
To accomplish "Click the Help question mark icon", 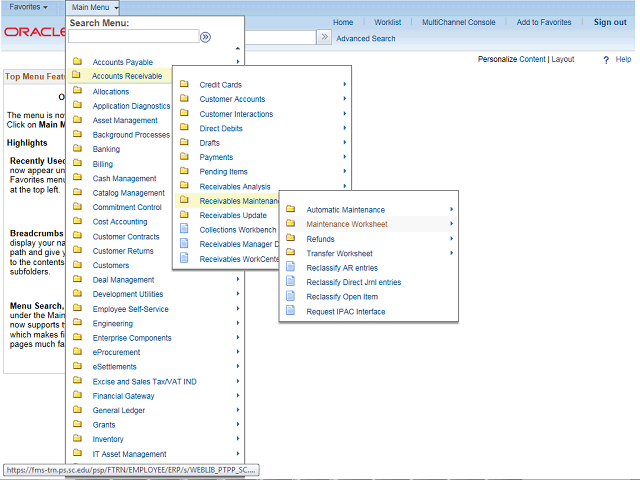I will 606,60.
